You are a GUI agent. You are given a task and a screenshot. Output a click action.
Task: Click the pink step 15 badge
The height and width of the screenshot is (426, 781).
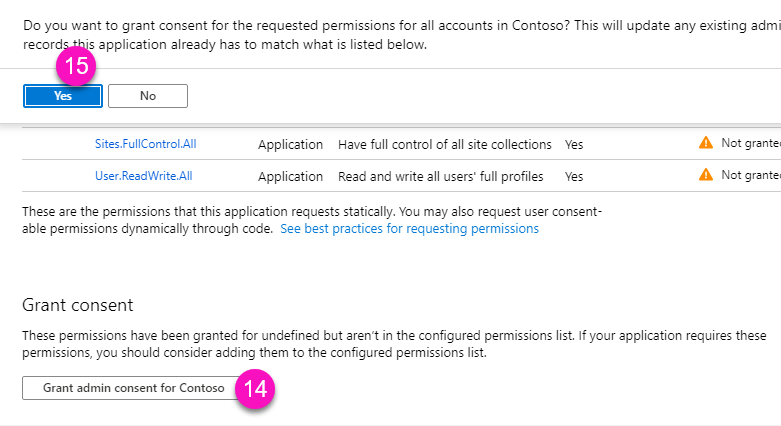pyautogui.click(x=75, y=70)
